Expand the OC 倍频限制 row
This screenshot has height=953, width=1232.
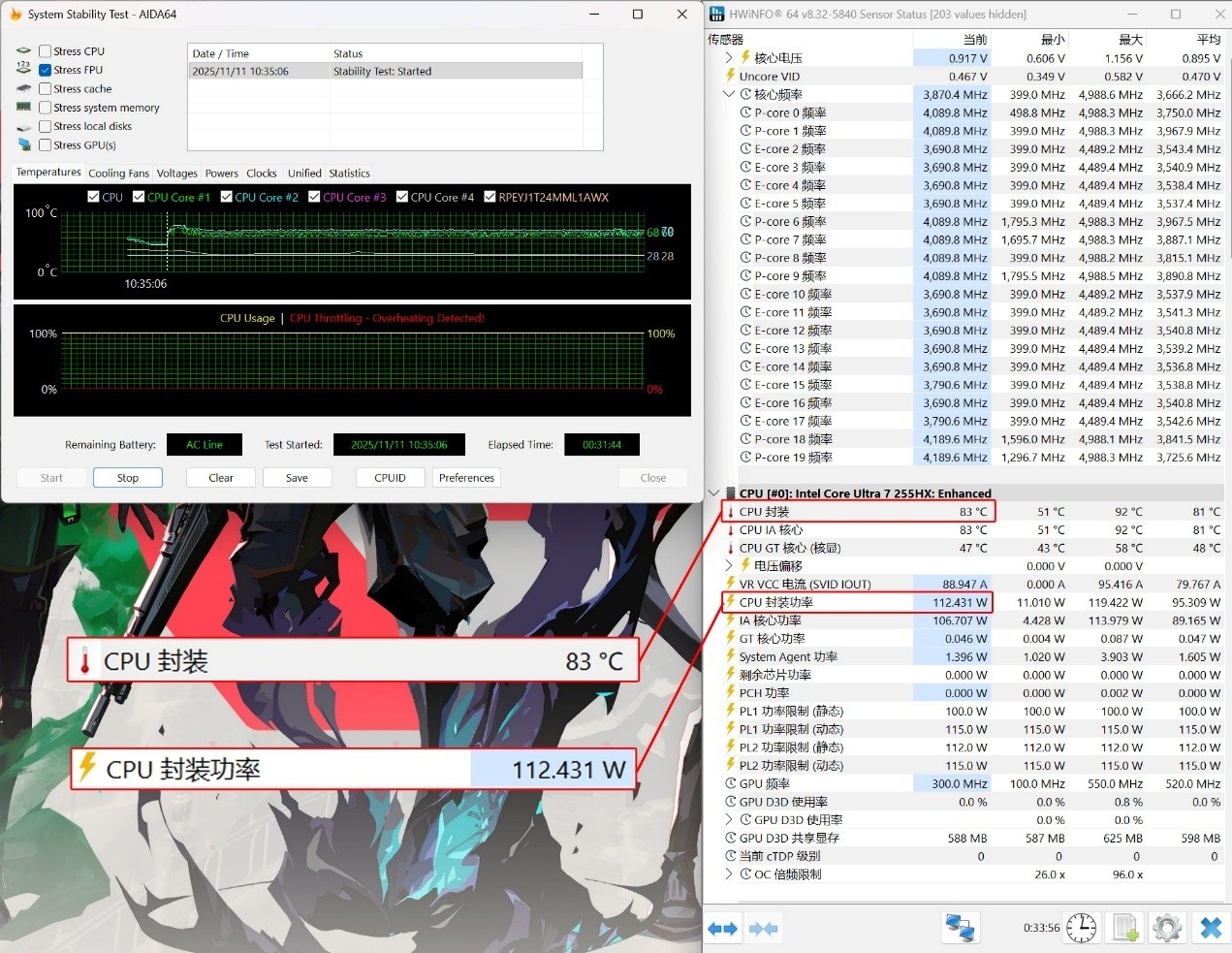point(729,874)
